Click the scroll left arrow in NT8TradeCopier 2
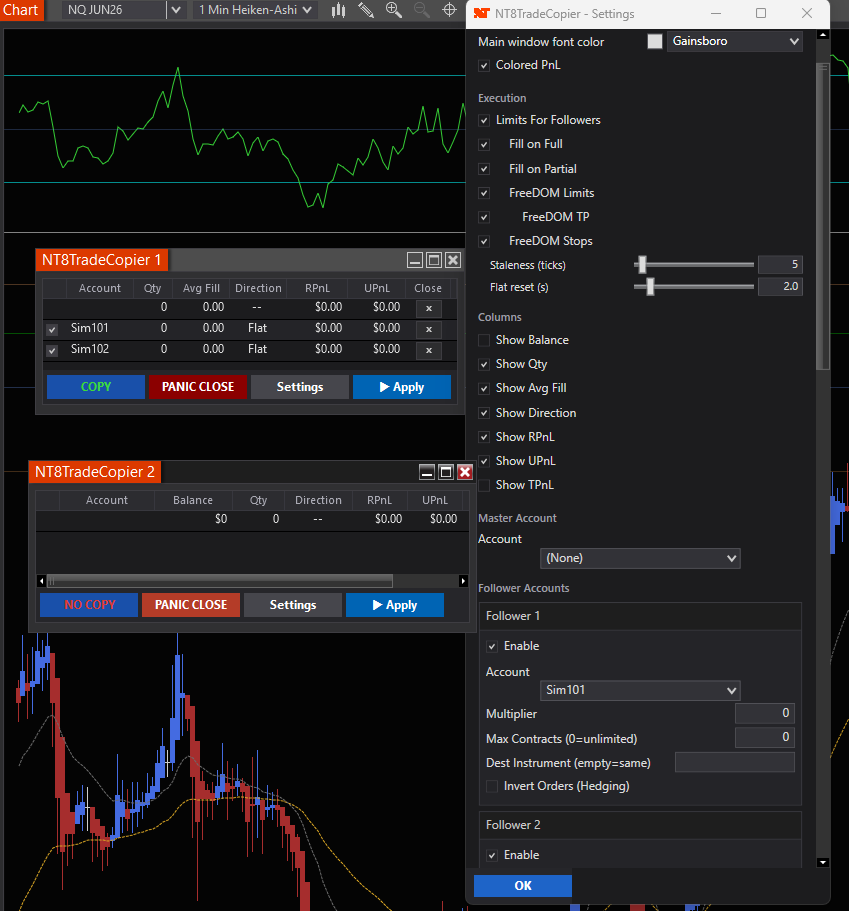 coord(41,581)
